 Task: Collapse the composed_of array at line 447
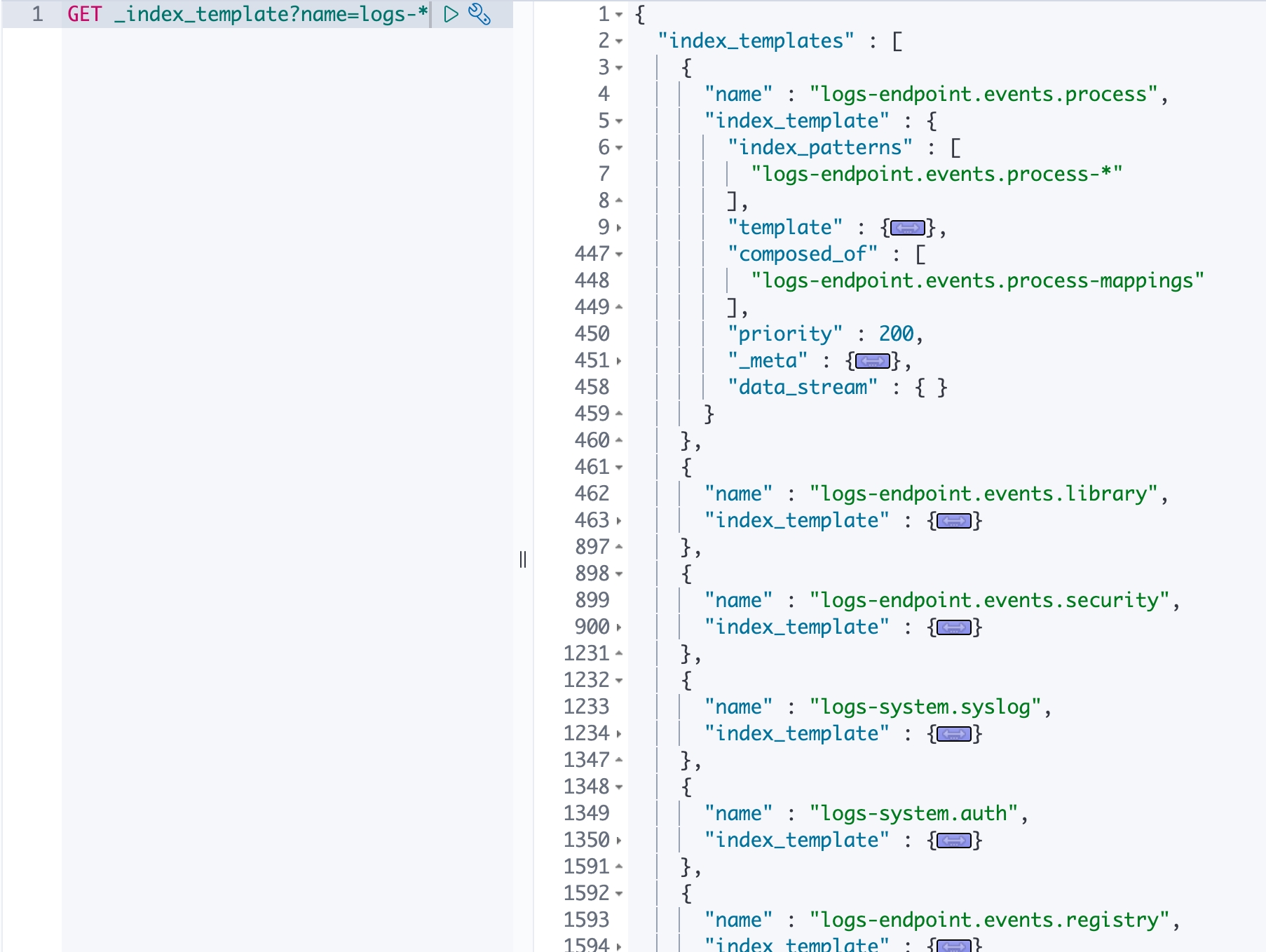point(619,254)
